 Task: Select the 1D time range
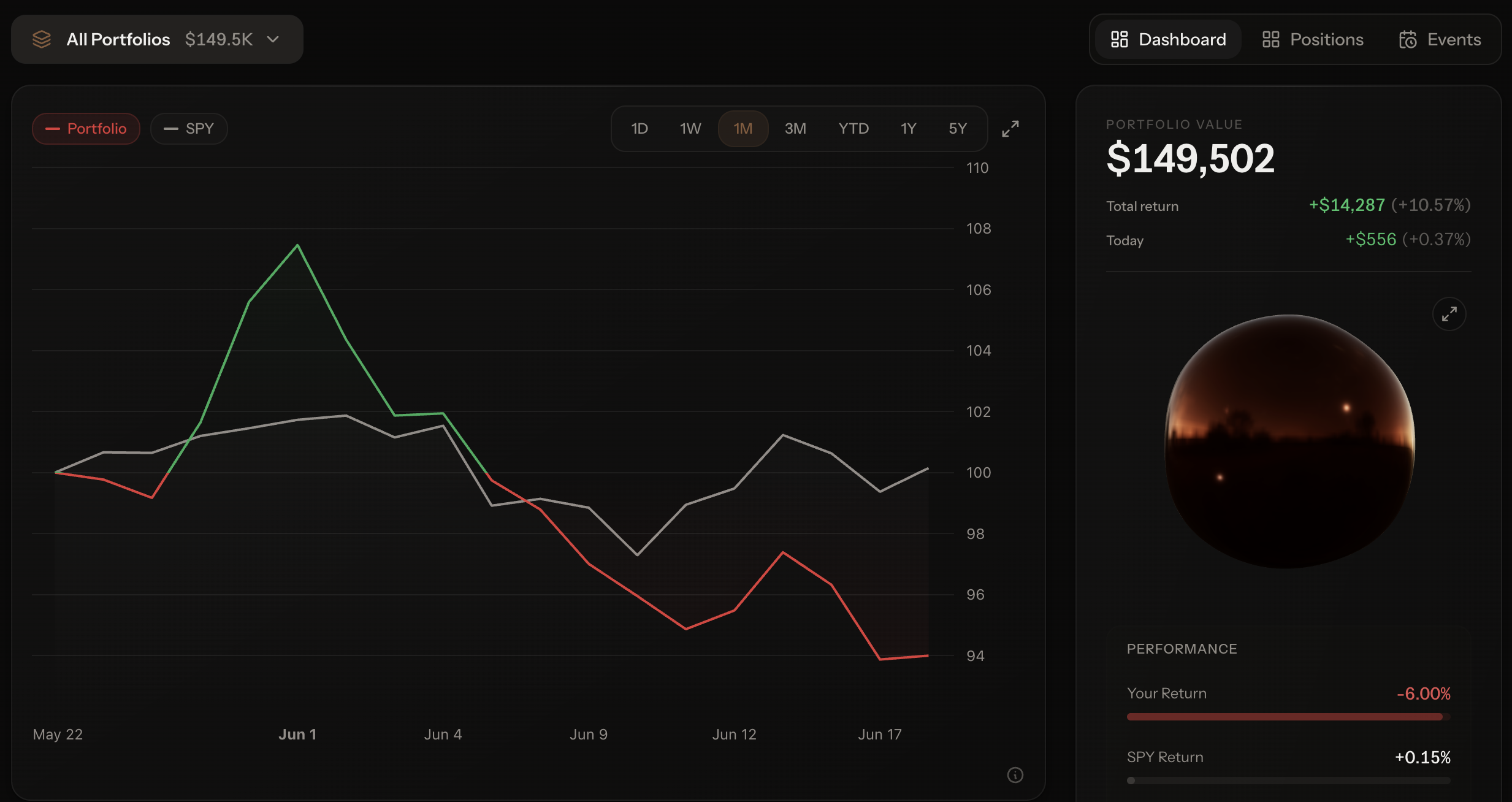640,129
